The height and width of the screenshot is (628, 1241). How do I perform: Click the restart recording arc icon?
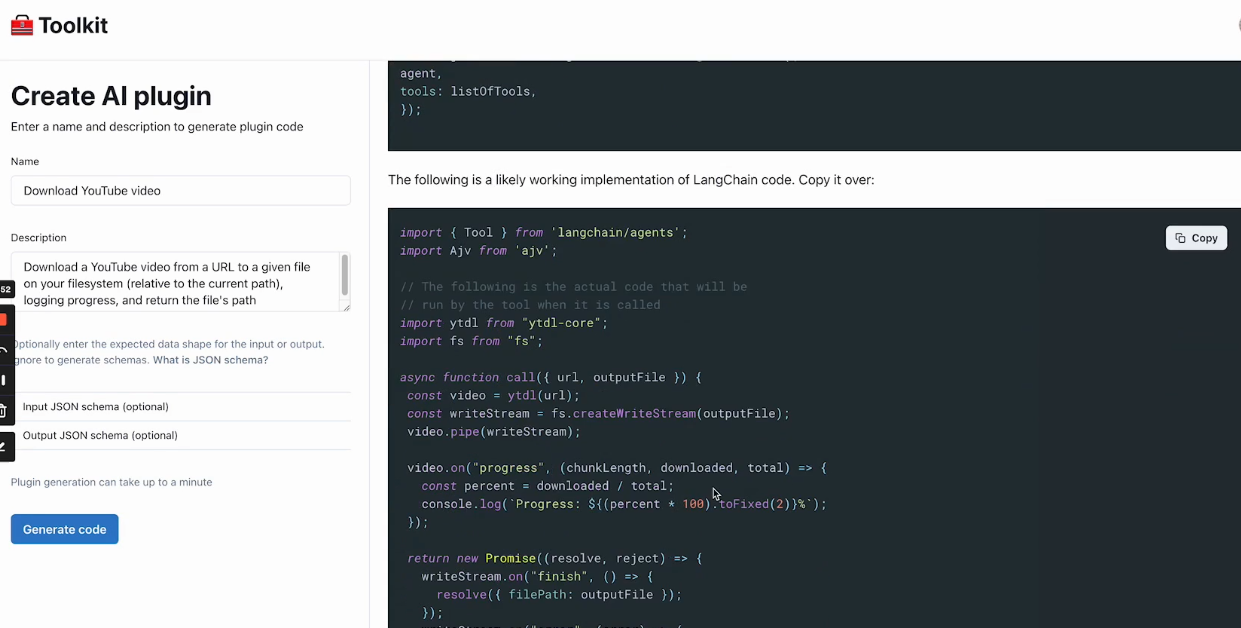coord(4,350)
